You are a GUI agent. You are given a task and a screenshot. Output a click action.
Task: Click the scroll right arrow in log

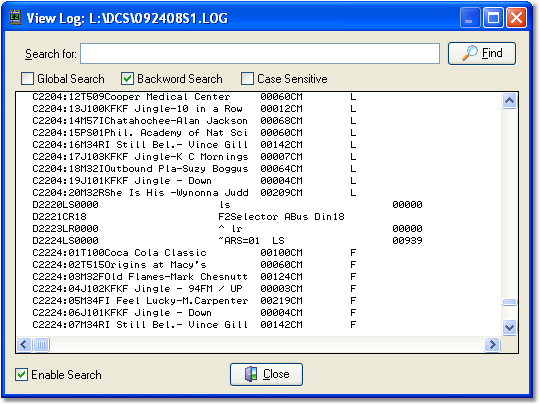click(x=492, y=344)
